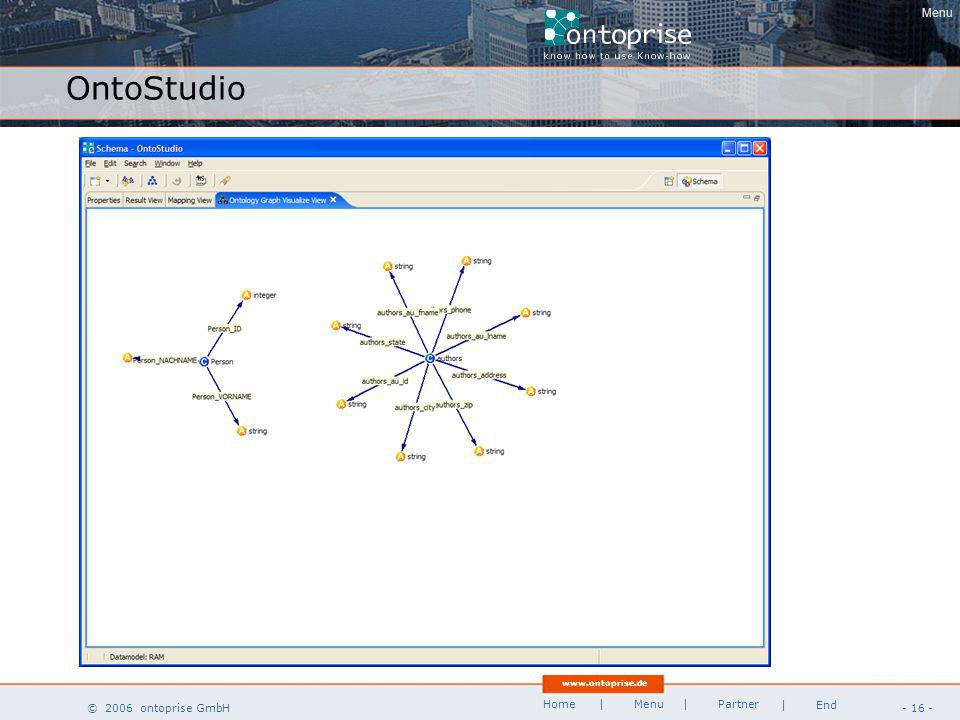Open the New wizard dropdown arrow
Viewport: 960px width, 720px height.
(x=108, y=181)
